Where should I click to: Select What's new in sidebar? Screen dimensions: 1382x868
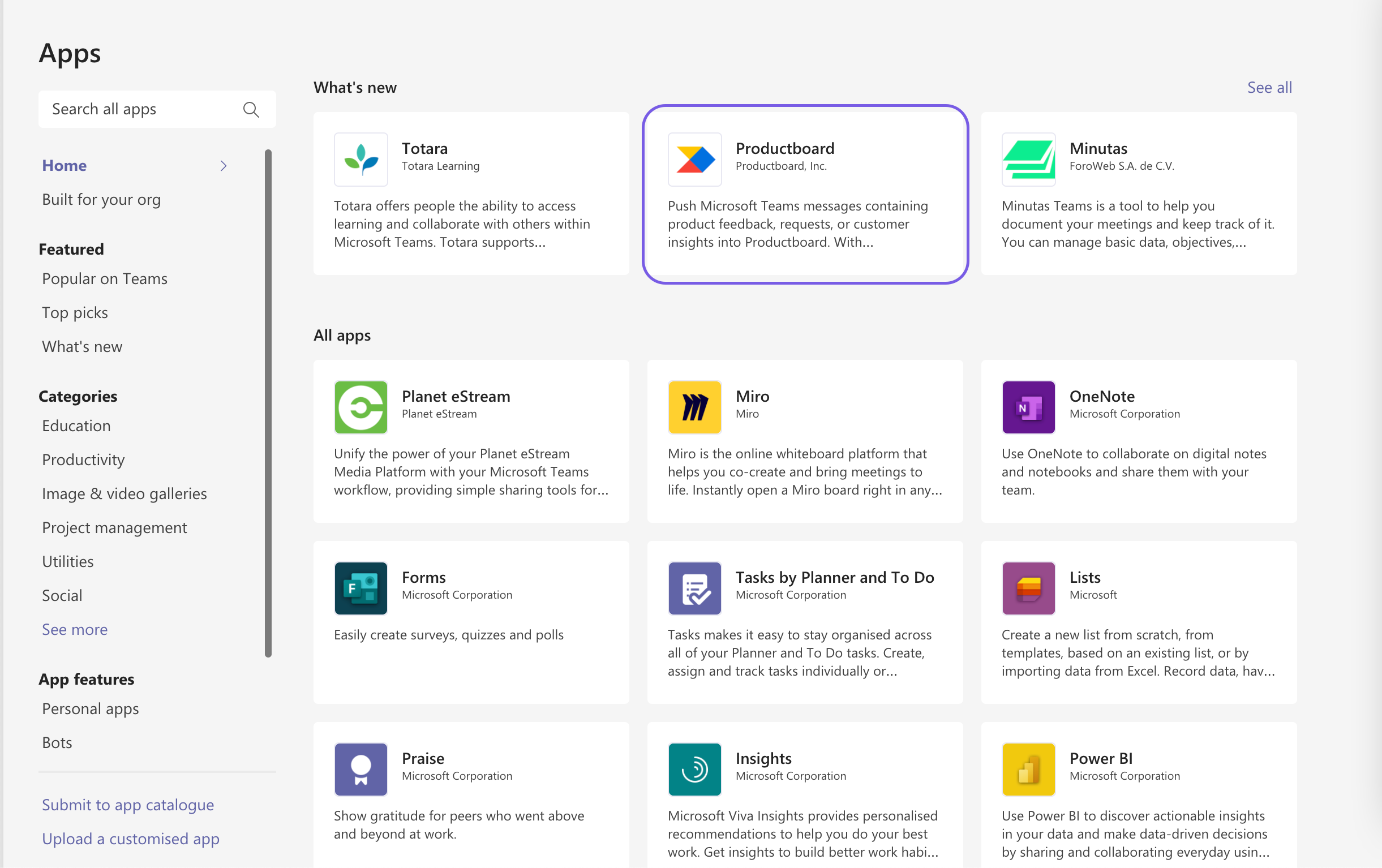82,346
